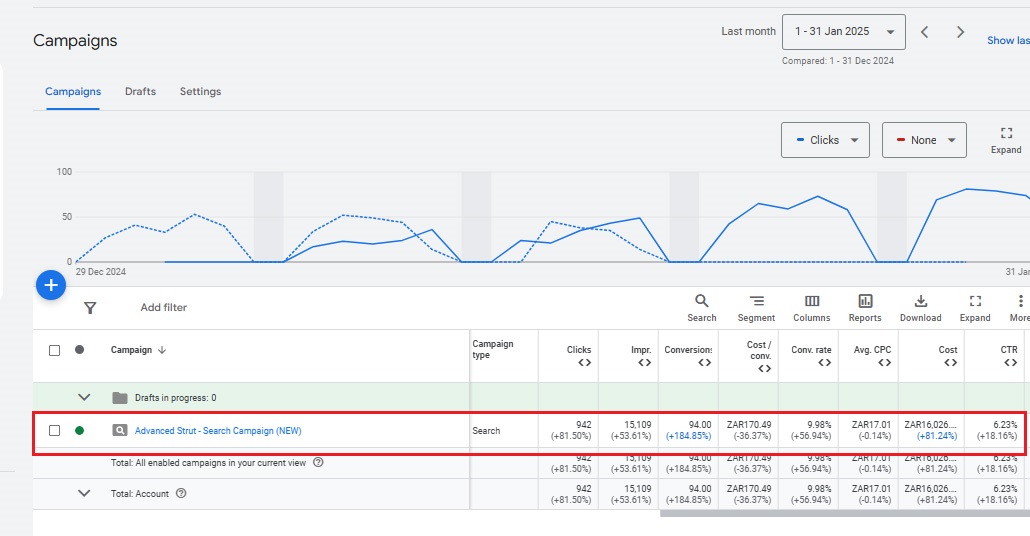Click the blue plus new campaign button
Viewport: 1030px width, 536px height.
pos(51,285)
